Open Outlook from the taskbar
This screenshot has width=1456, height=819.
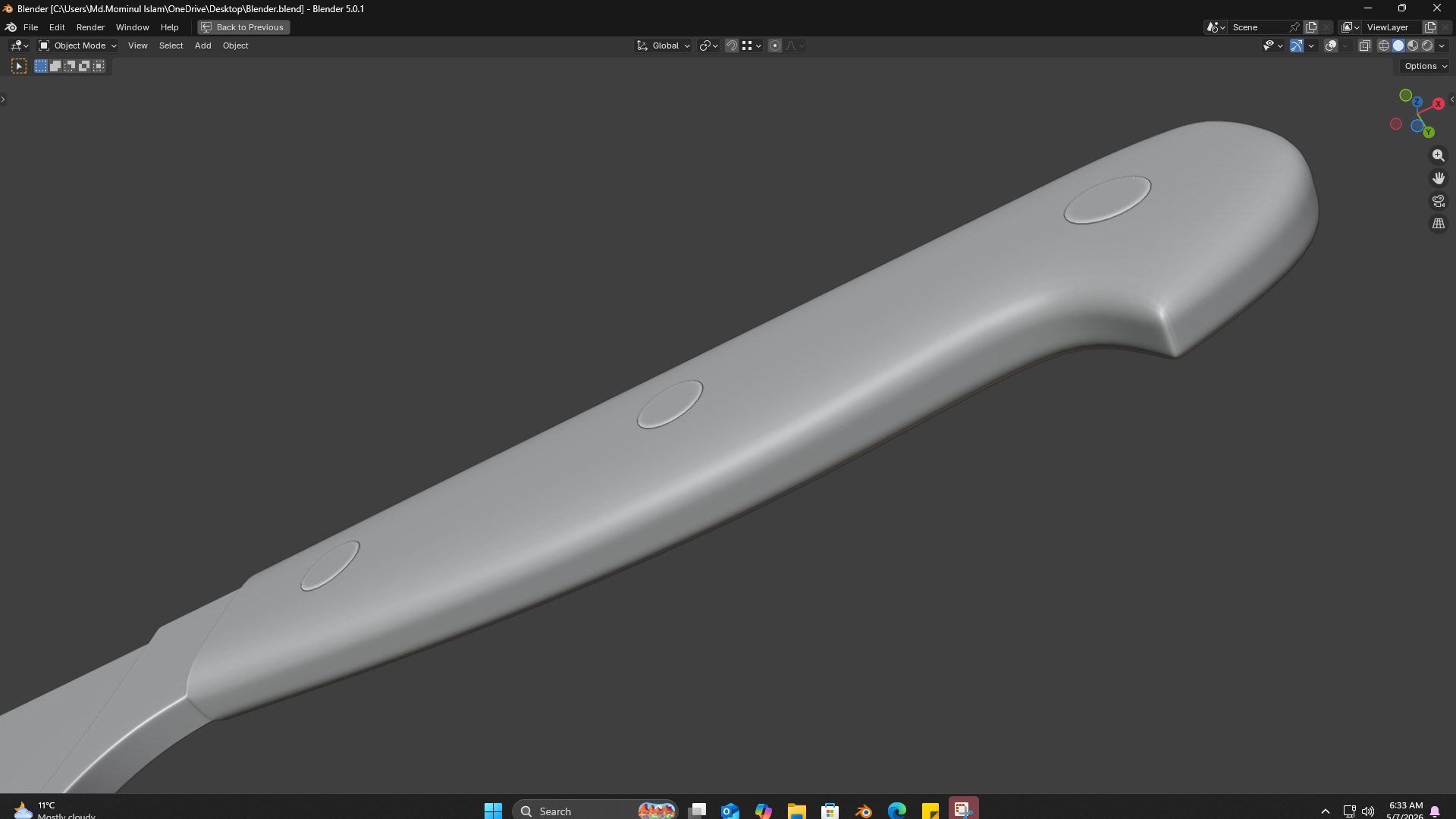pyautogui.click(x=730, y=811)
